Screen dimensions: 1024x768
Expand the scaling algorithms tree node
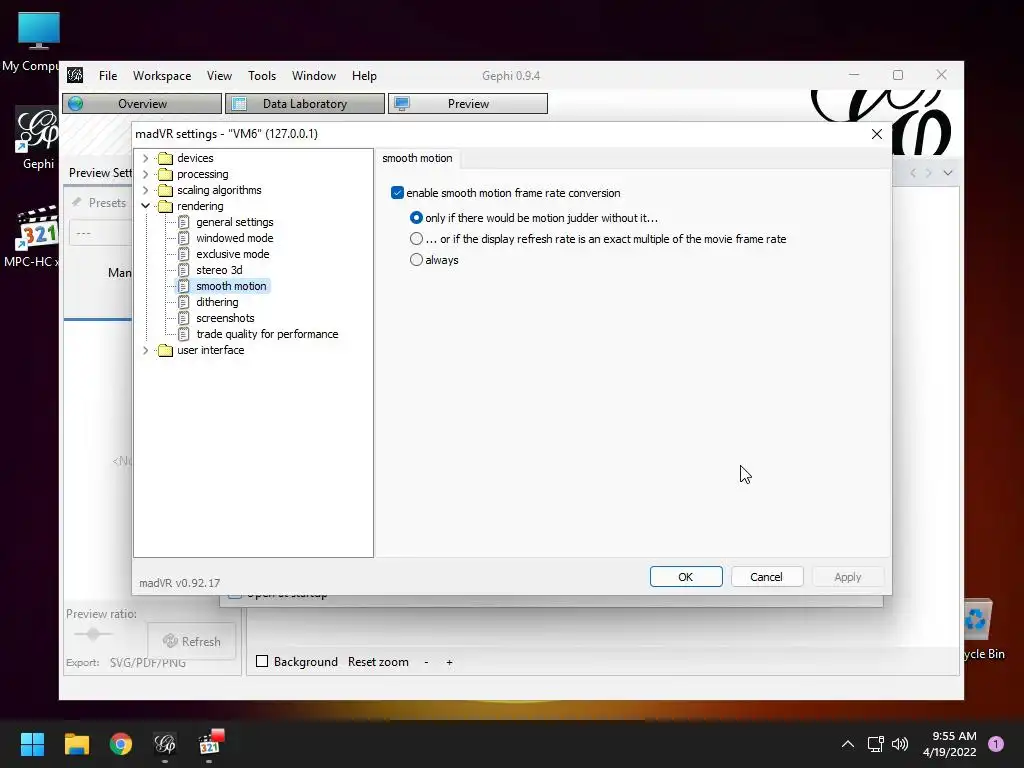coord(146,190)
